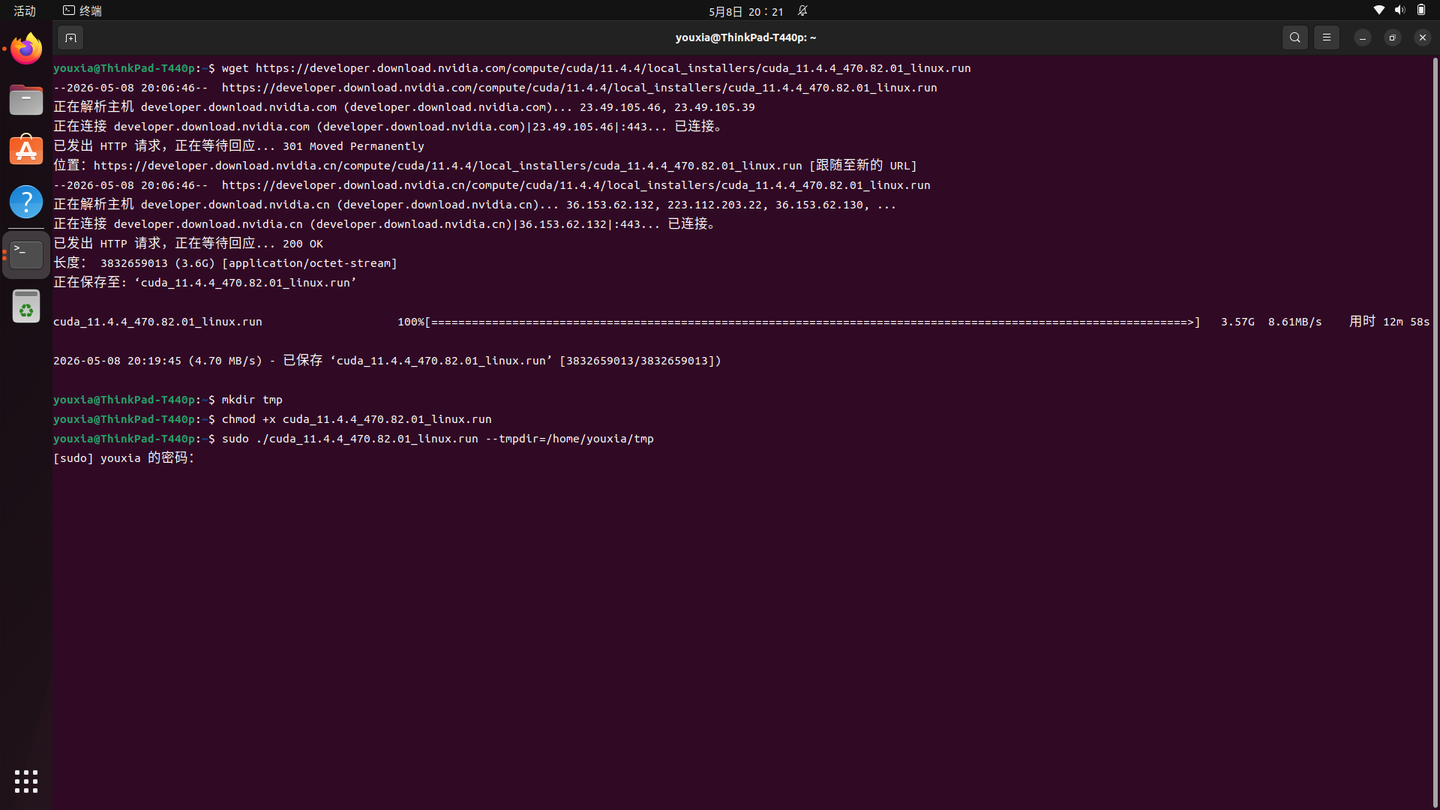
Task: Click the '--tmpdir=/home/youxia/tmp' argument
Action: click(570, 439)
